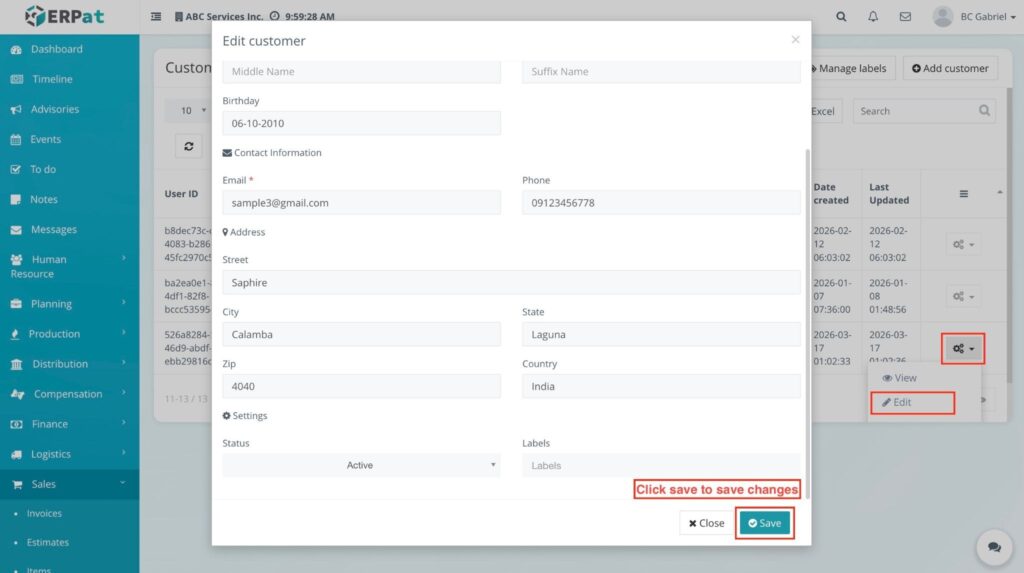Click the Labels input field

[x=661, y=465]
